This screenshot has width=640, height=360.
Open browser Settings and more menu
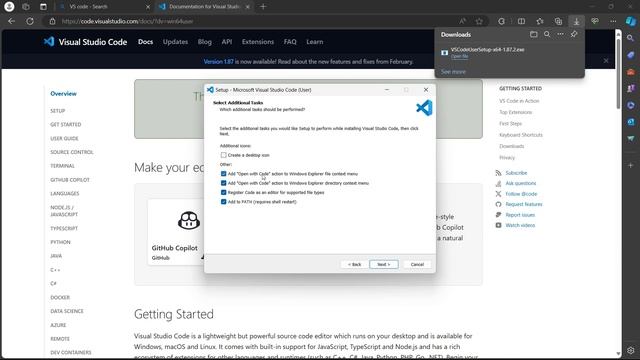(x=613, y=21)
